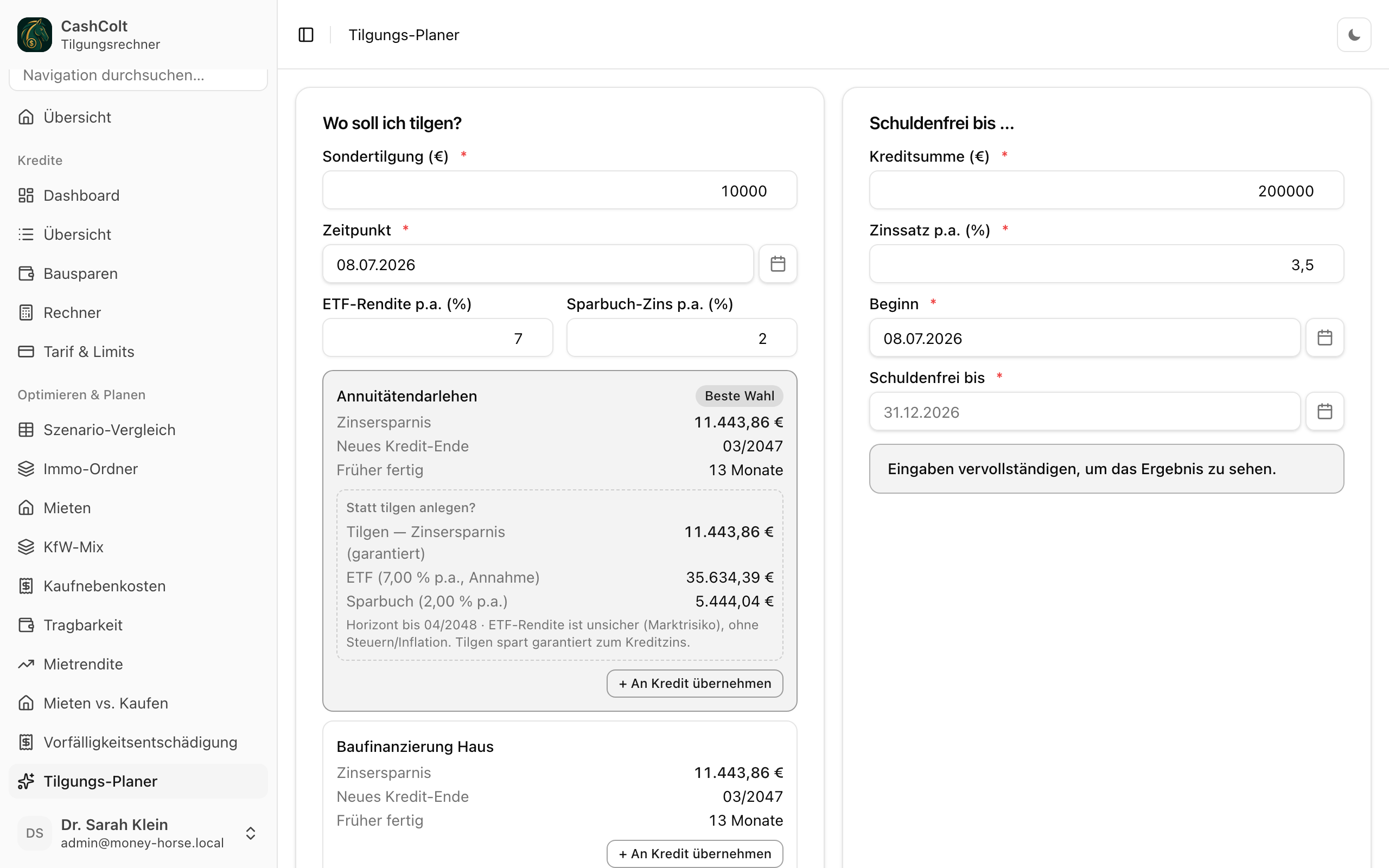Click the ETF-Rendite p.a. field

pos(437,337)
